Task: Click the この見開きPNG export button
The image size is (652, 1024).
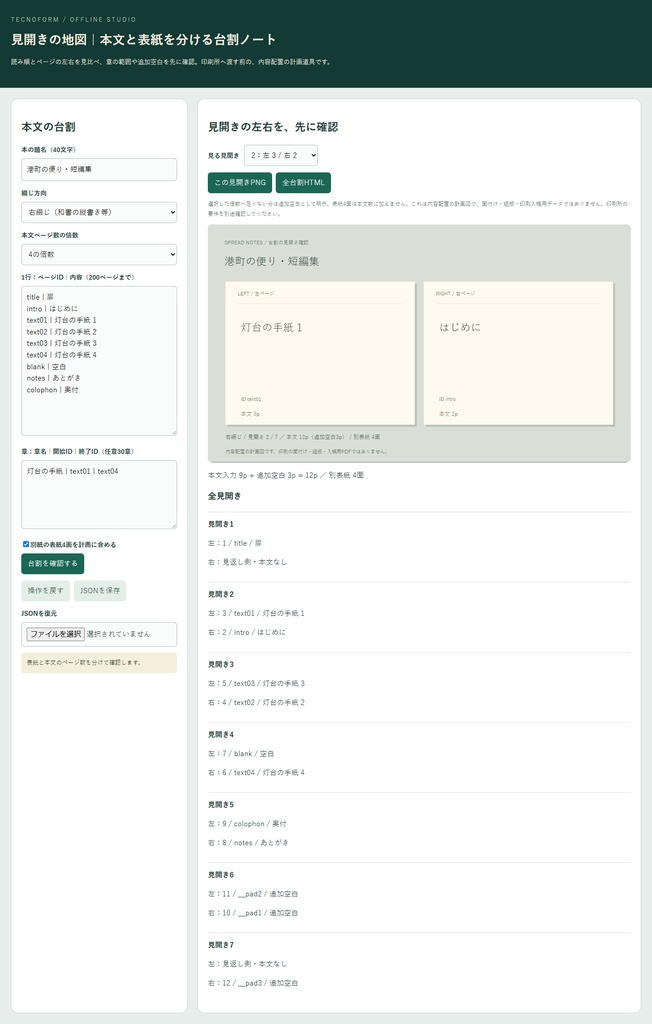Action: click(x=240, y=183)
